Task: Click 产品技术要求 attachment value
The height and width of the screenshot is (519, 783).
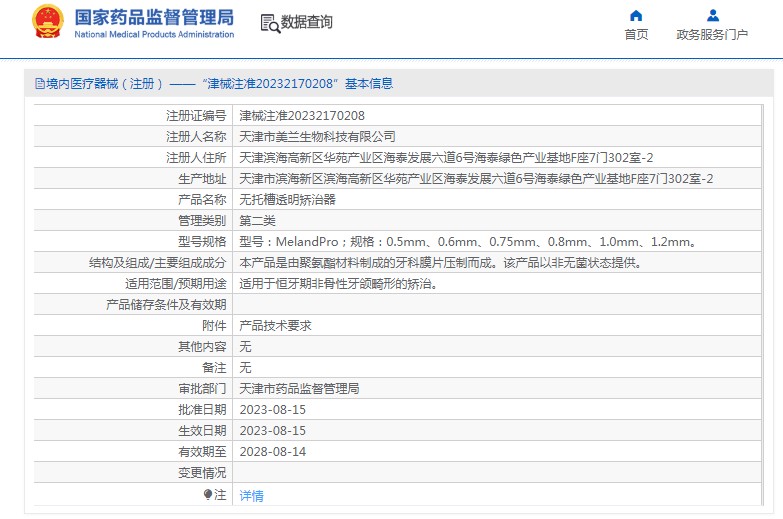Action: (x=275, y=326)
